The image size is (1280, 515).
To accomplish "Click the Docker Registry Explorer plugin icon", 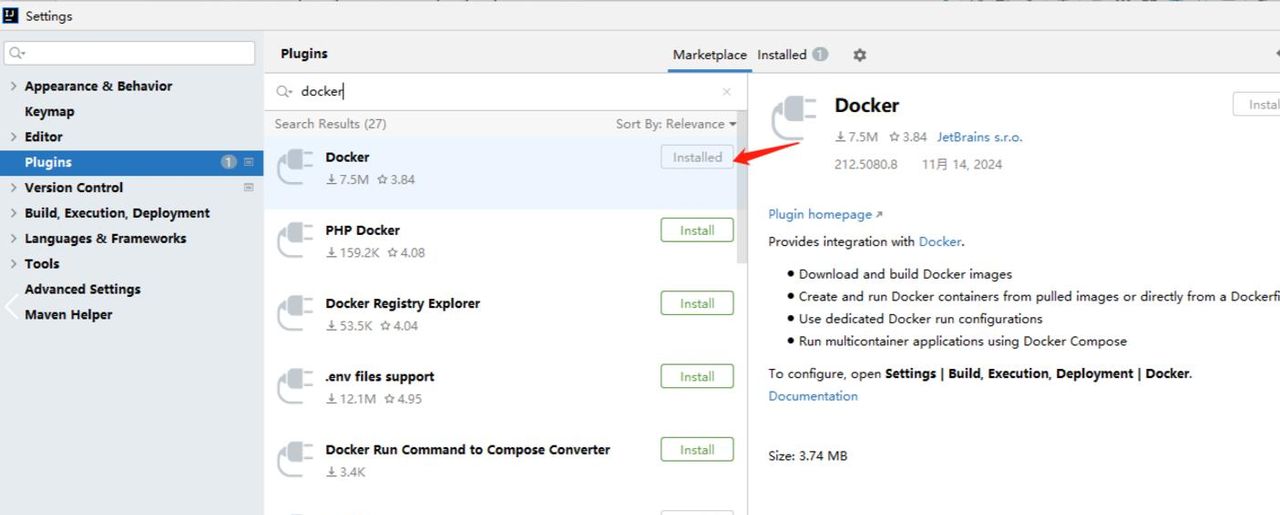I will click(295, 313).
